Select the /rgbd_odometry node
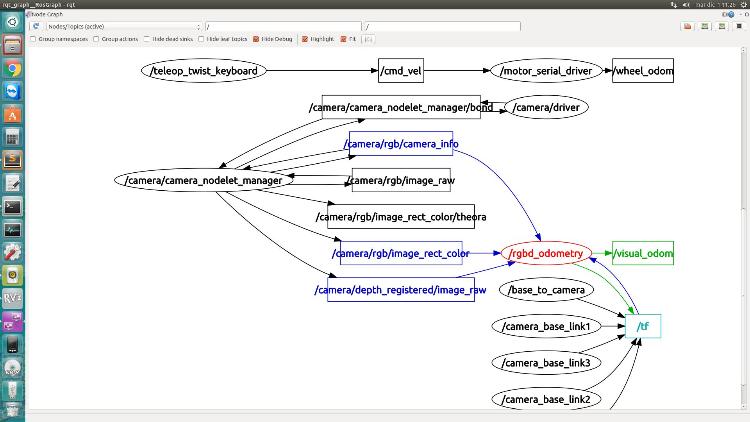750x422 pixels. (546, 253)
